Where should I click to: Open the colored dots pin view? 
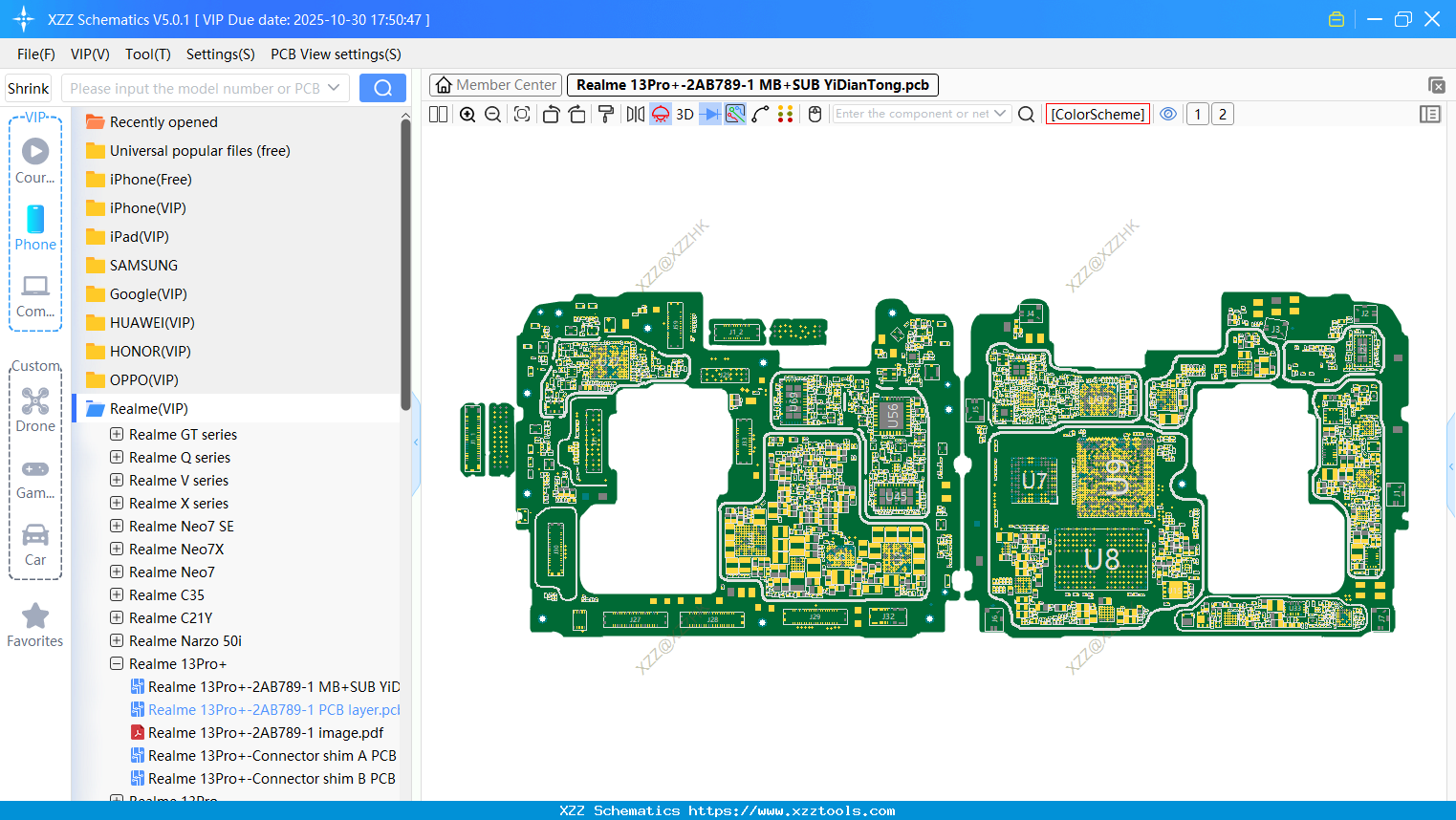point(786,114)
